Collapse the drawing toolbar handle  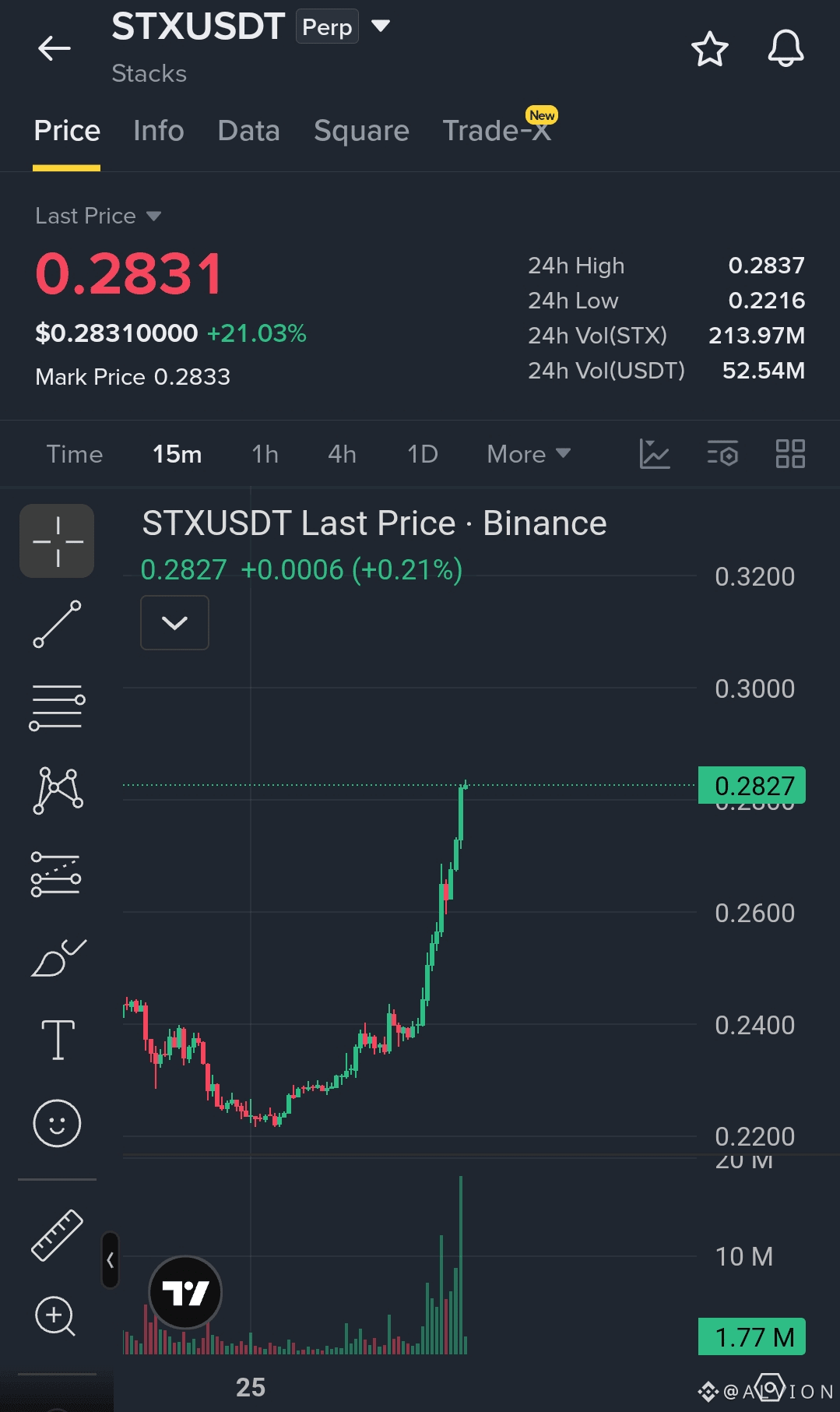tap(111, 1260)
